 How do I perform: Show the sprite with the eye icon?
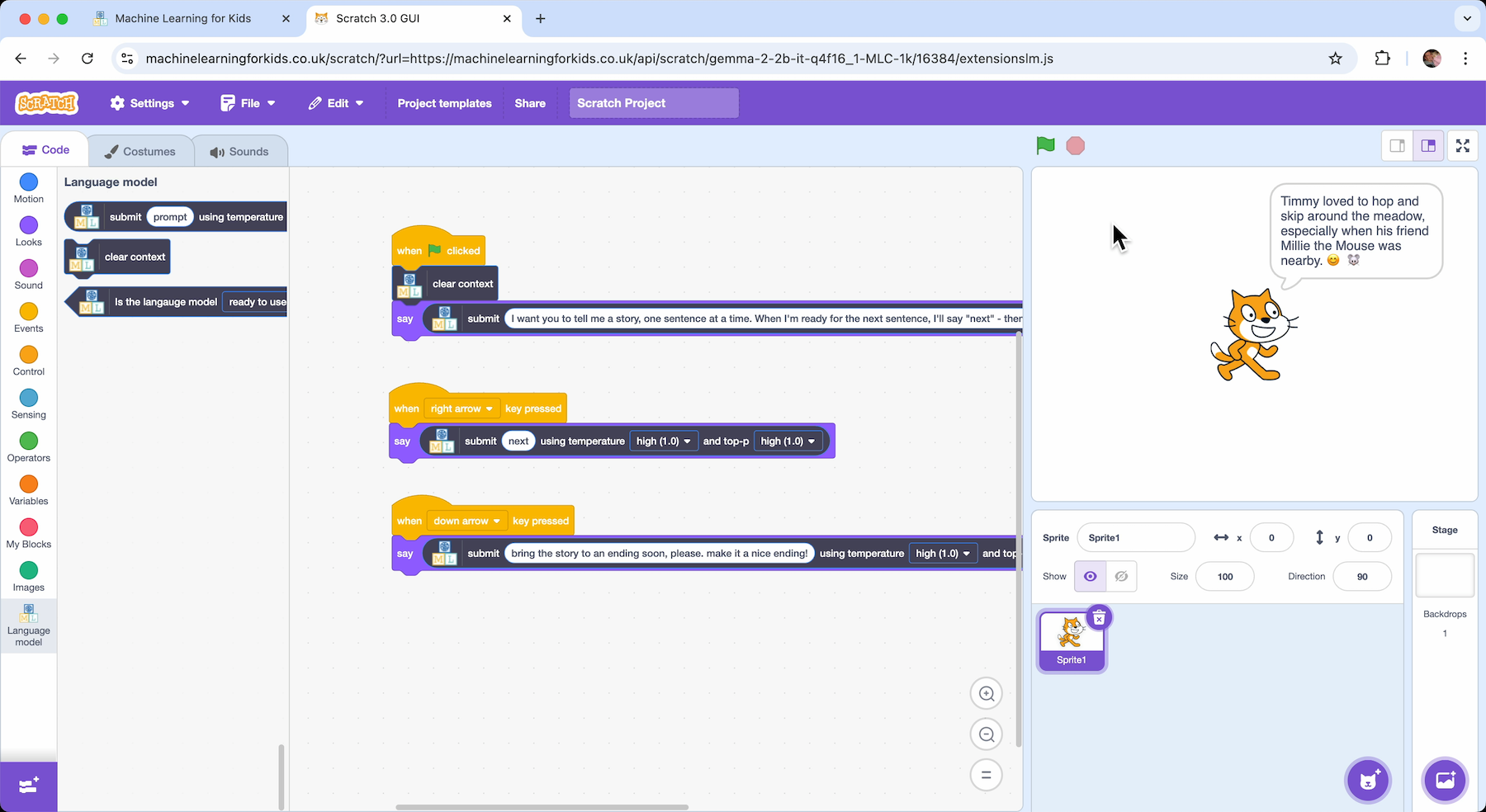(1090, 576)
